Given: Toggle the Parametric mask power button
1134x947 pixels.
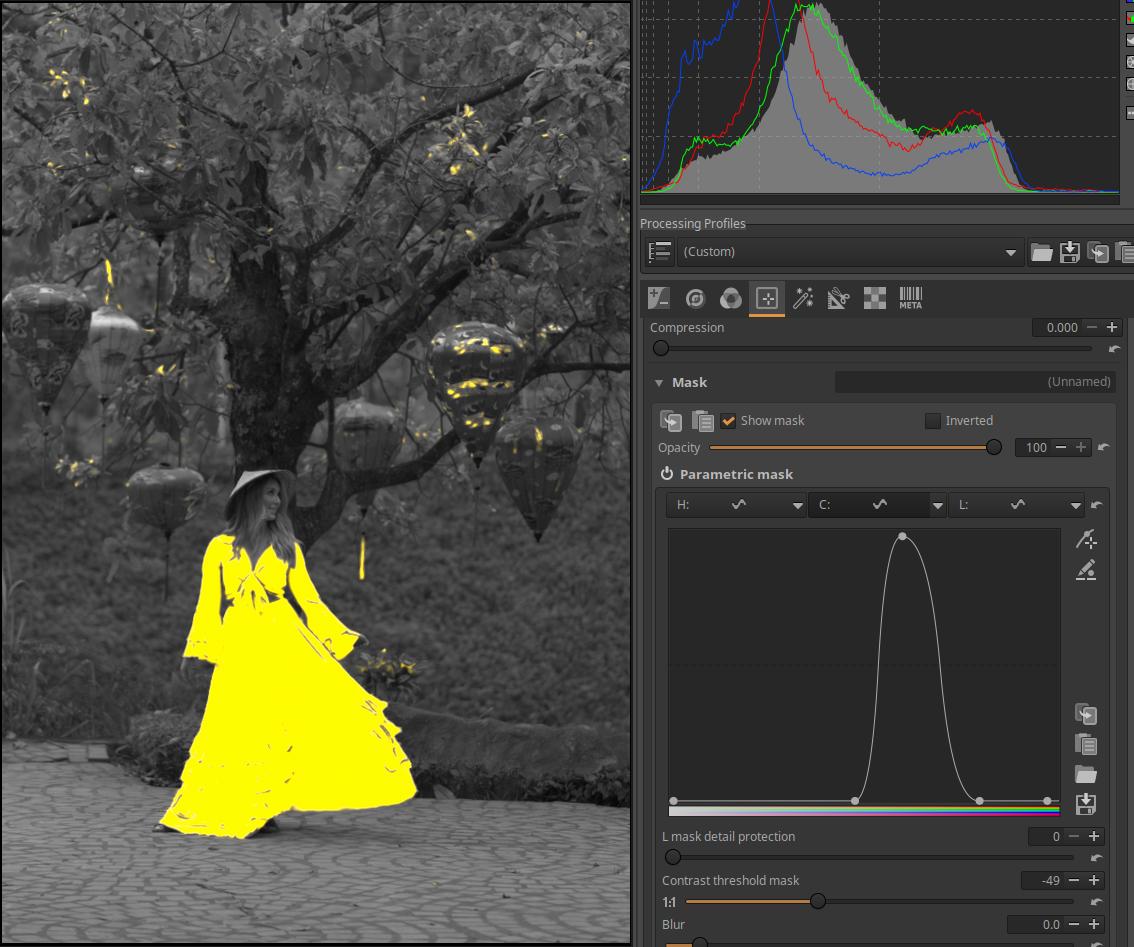Looking at the screenshot, I should [x=667, y=474].
